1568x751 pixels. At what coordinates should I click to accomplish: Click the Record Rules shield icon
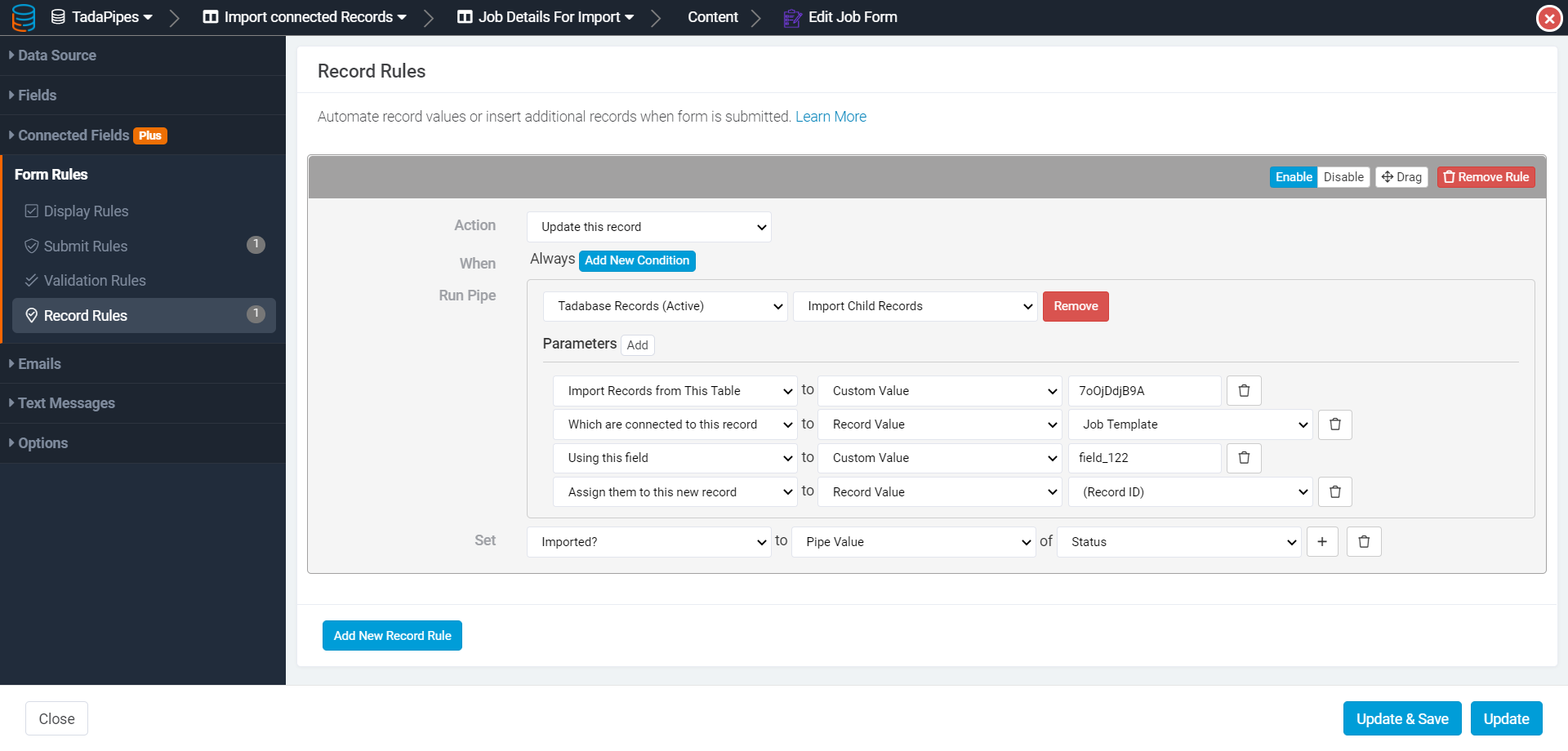32,315
